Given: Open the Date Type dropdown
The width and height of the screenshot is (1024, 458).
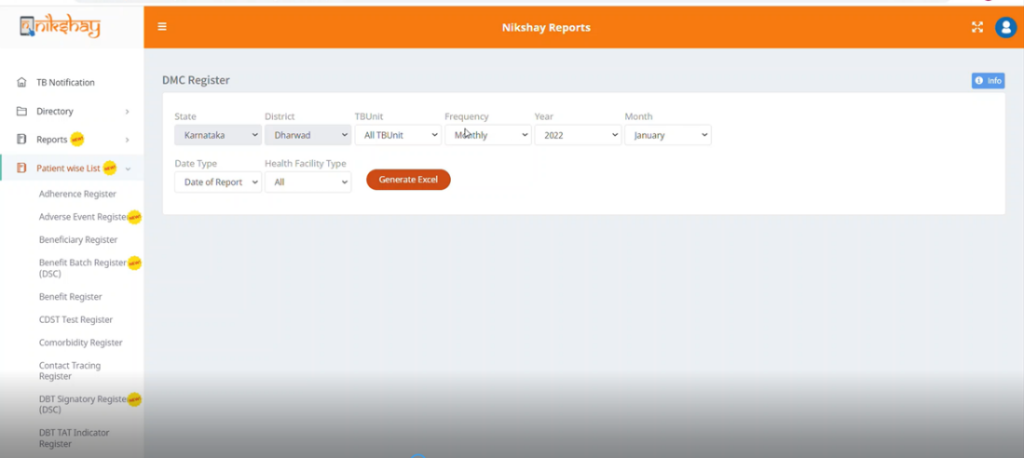Looking at the screenshot, I should pyautogui.click(x=218, y=182).
